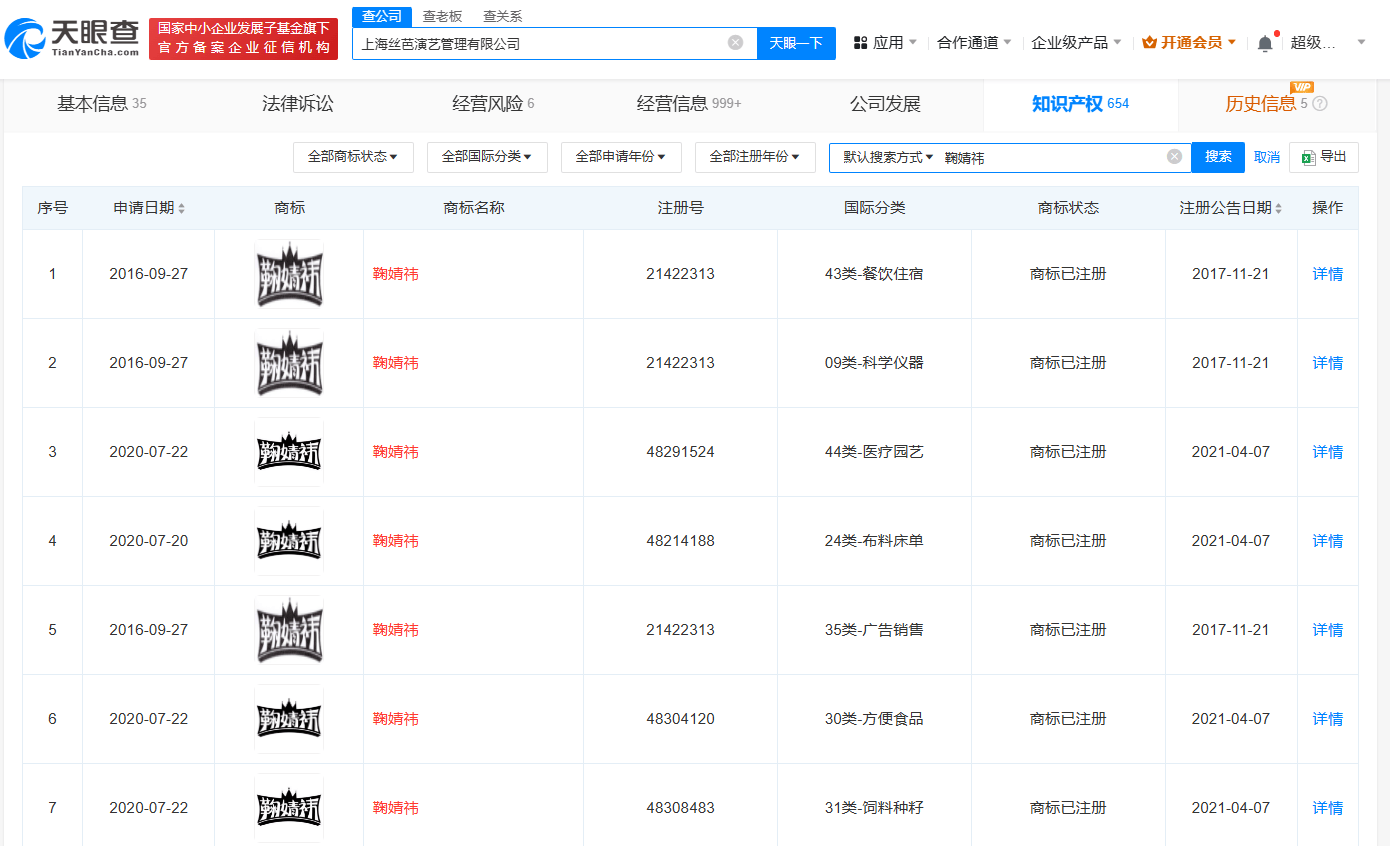Switch to 法律诉讼 tab

[x=297, y=104]
